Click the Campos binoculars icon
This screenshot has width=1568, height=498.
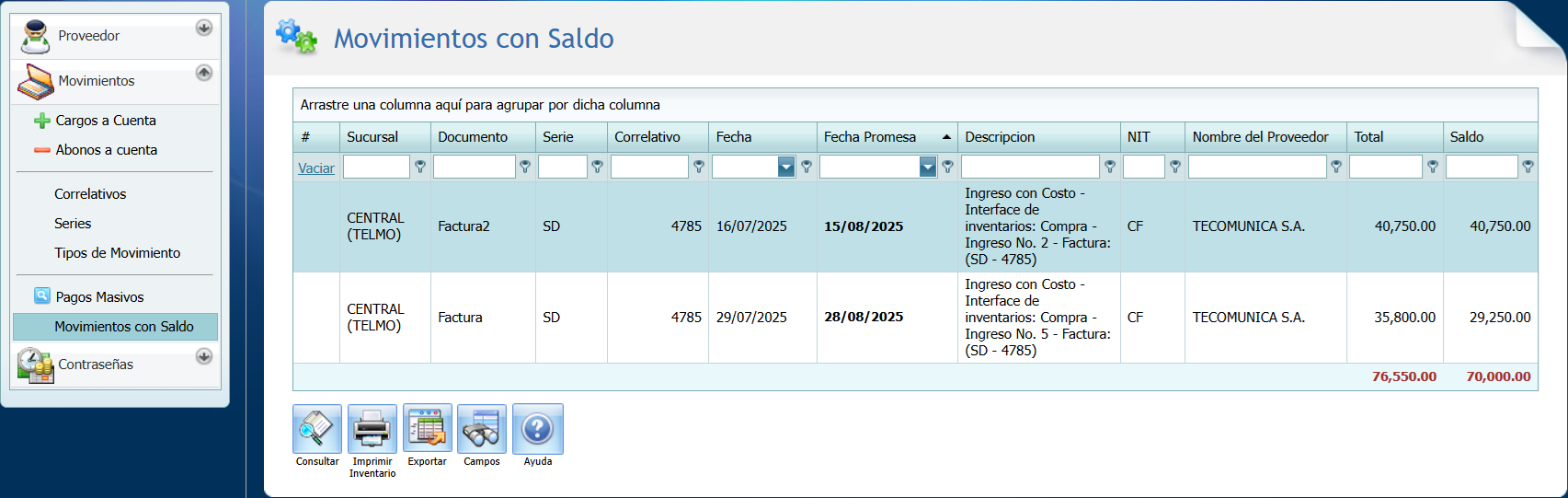pos(482,429)
